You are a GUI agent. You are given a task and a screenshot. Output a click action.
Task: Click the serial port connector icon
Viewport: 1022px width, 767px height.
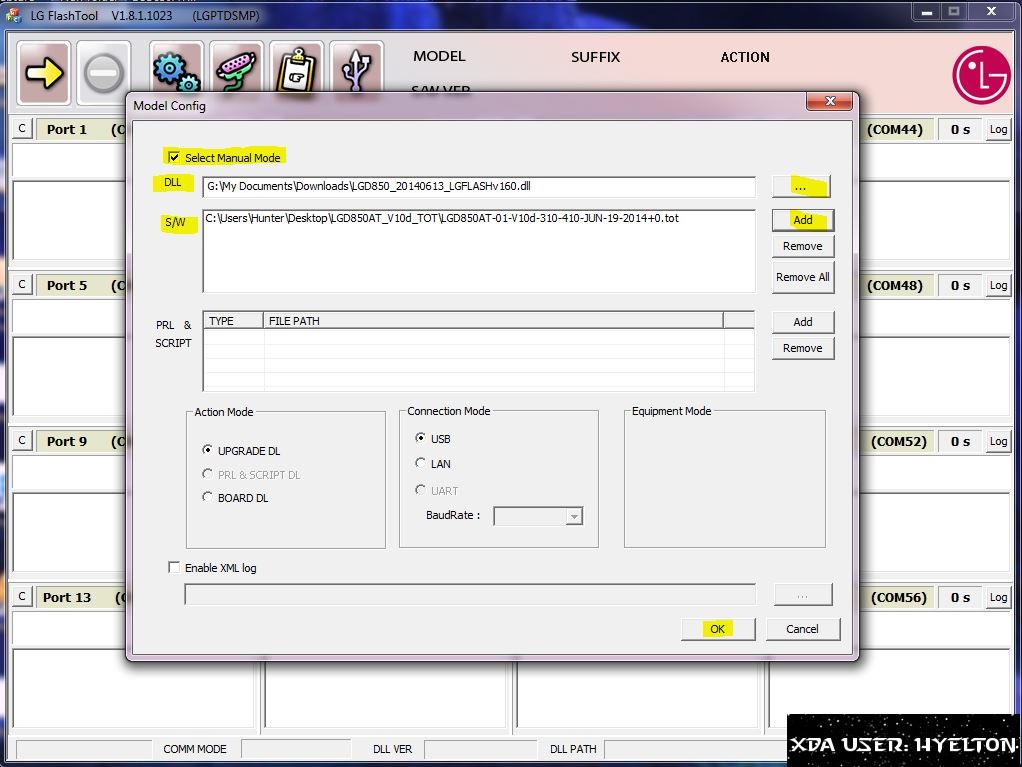236,68
